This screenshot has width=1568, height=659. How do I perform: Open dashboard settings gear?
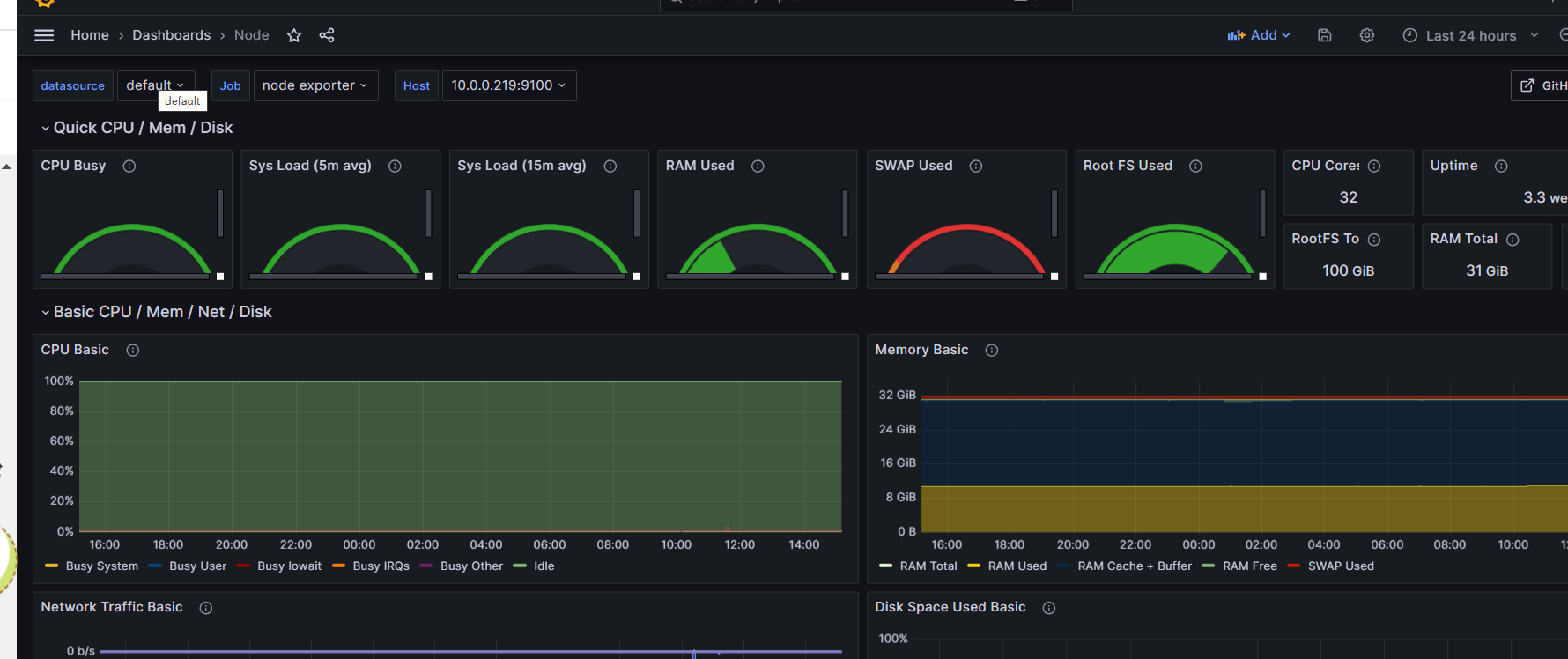click(1367, 35)
